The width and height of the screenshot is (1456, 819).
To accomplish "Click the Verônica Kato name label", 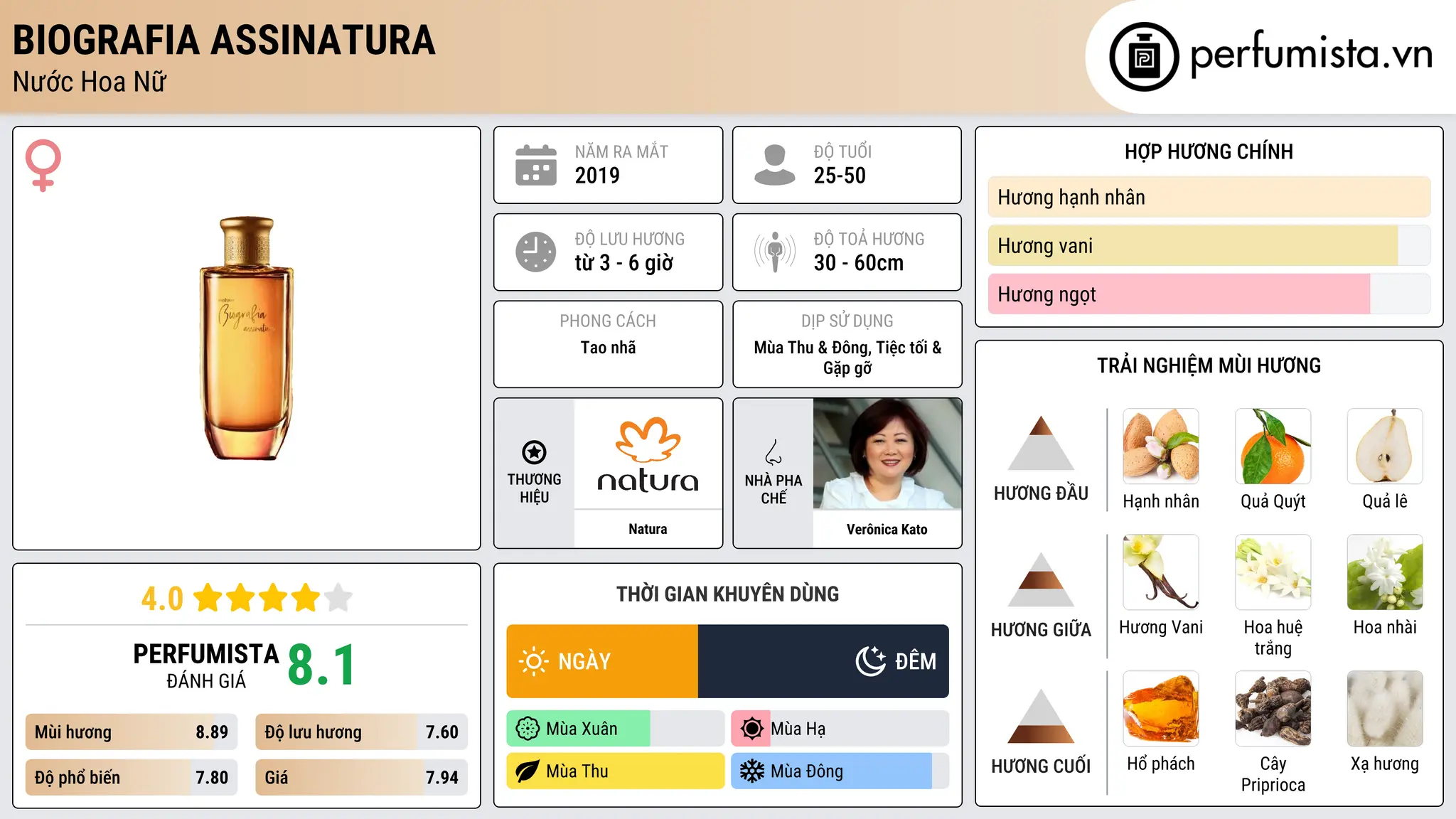I will point(887,529).
